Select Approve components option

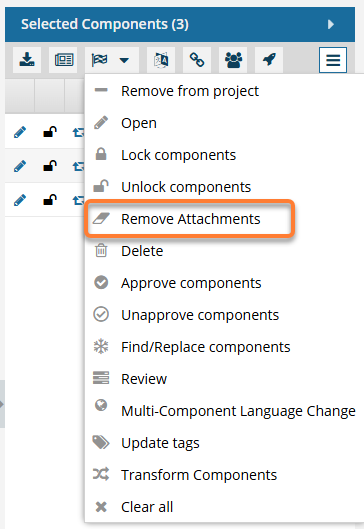click(x=191, y=283)
